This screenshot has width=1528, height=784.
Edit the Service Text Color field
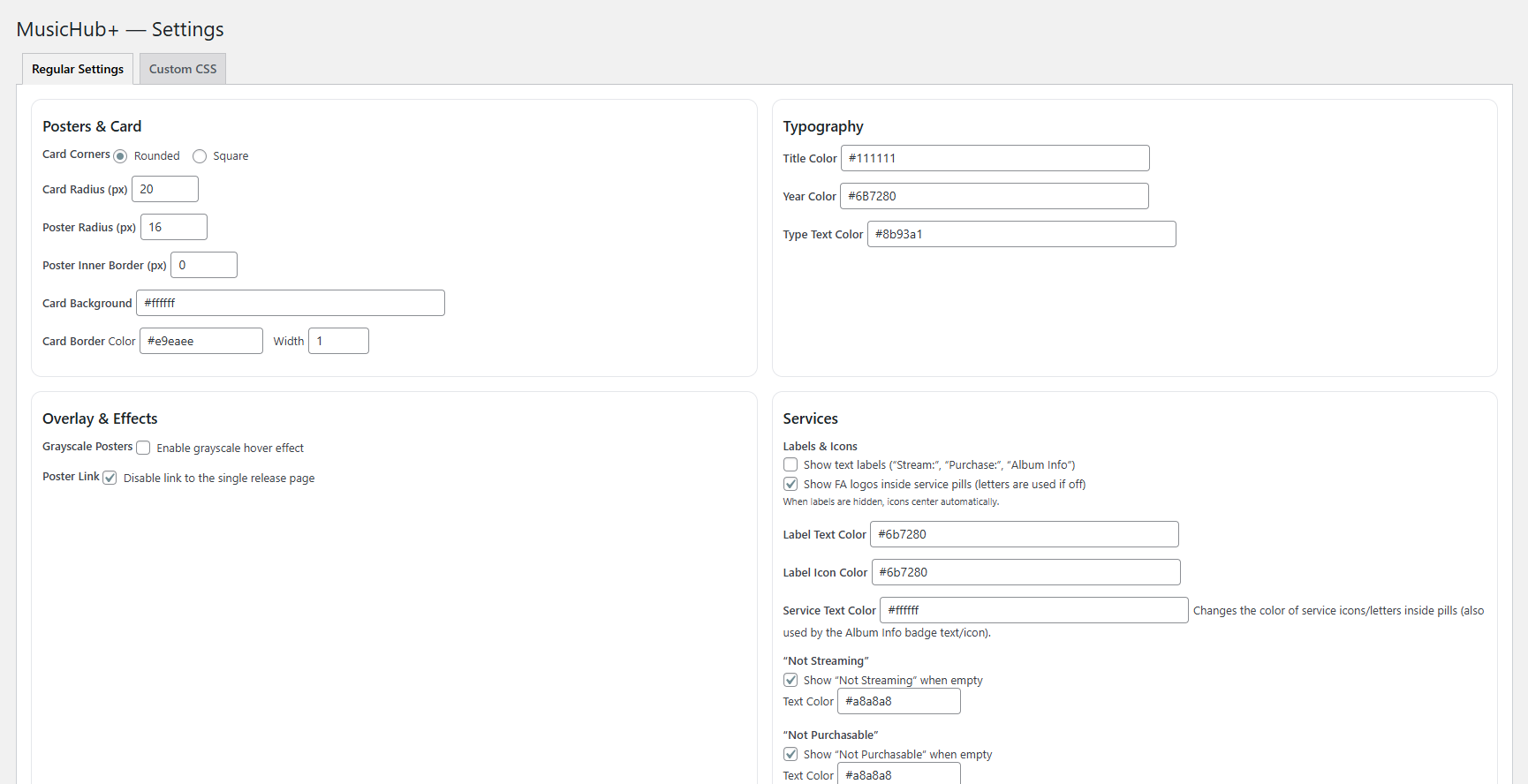[1033, 610]
